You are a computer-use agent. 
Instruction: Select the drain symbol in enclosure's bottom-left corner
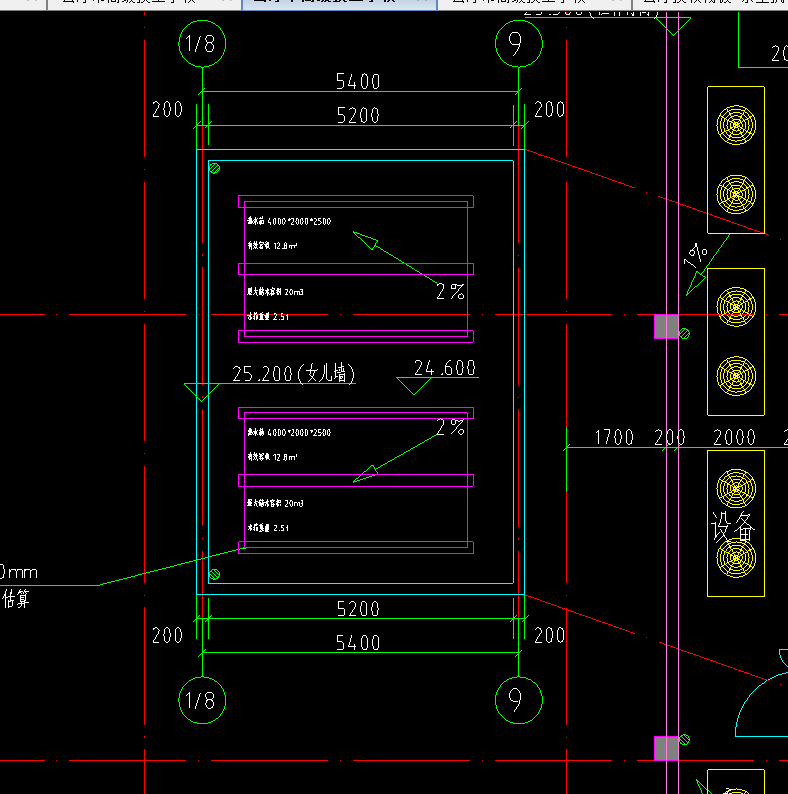coord(215,574)
